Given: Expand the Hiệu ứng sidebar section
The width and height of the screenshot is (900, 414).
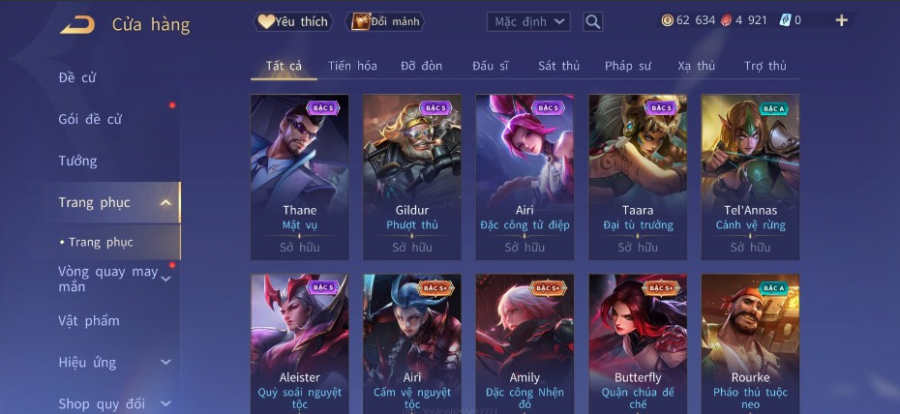Looking at the screenshot, I should click(166, 362).
